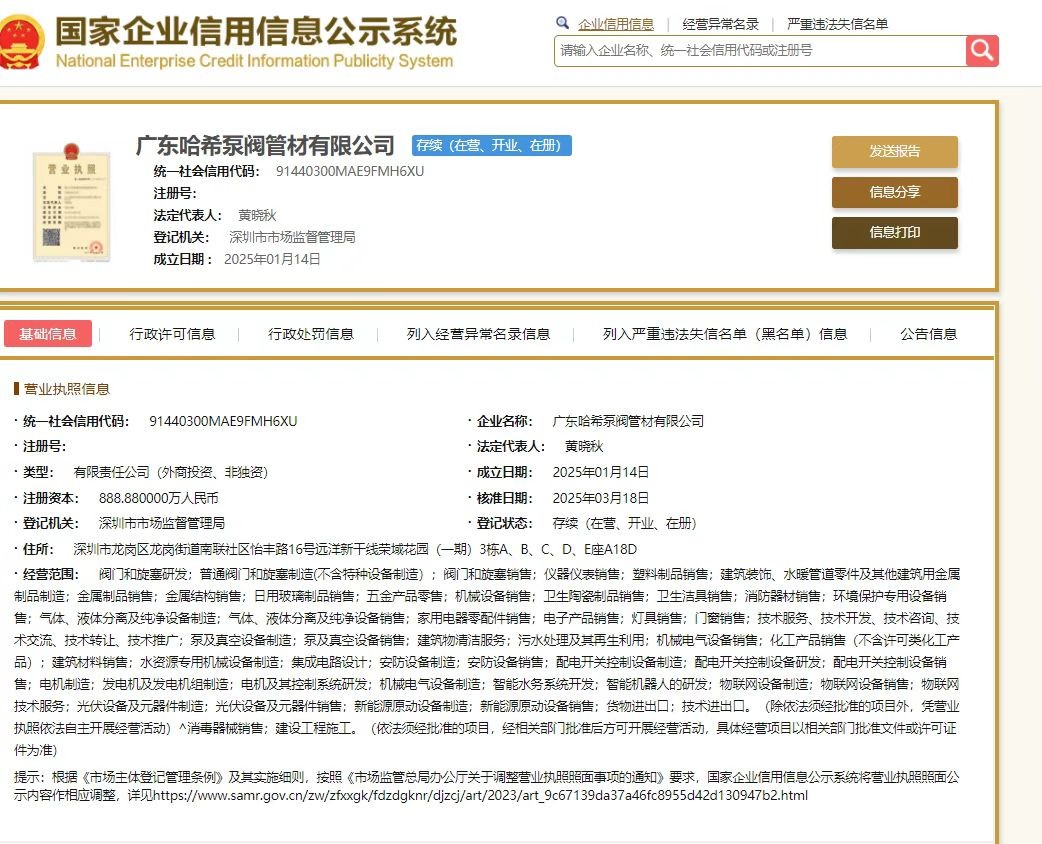This screenshot has width=1042, height=844.
Task: Click the English subtitle National Enterprise Credit
Action: pyautogui.click(x=254, y=61)
